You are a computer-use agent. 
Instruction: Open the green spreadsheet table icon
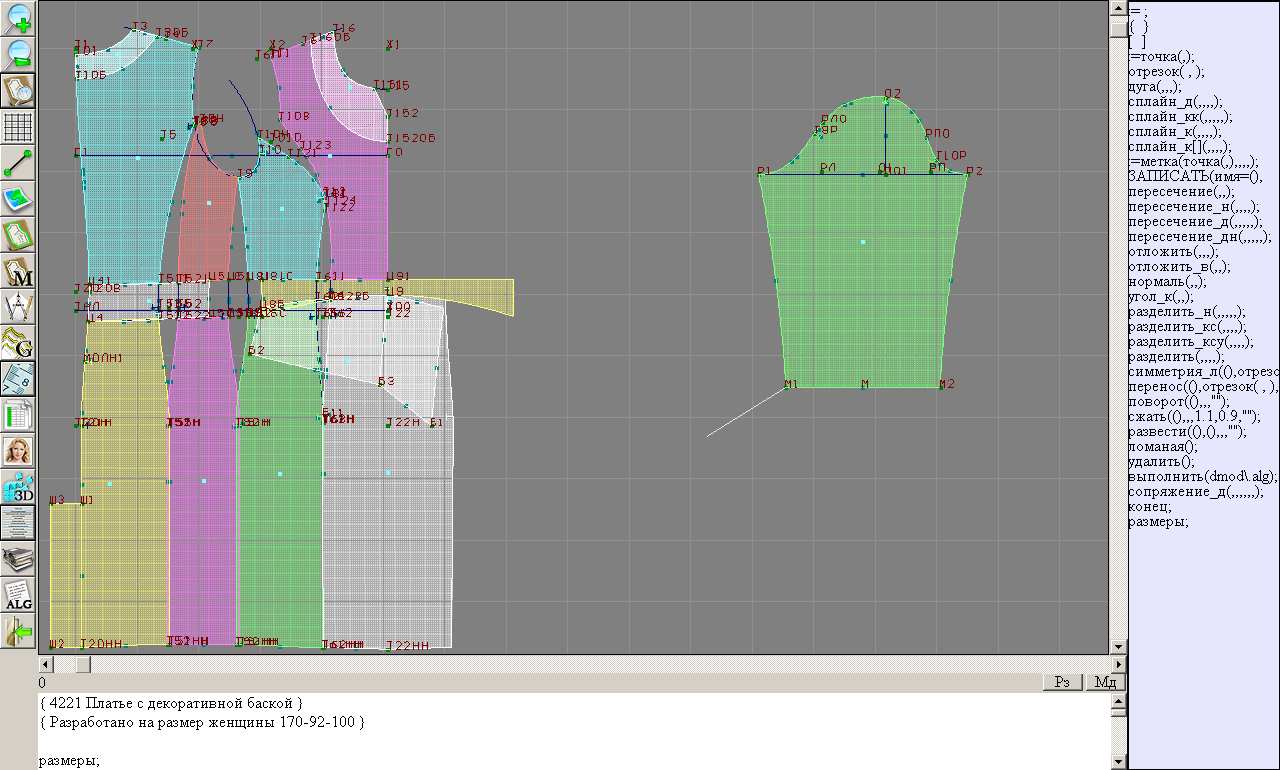pyautogui.click(x=19, y=415)
